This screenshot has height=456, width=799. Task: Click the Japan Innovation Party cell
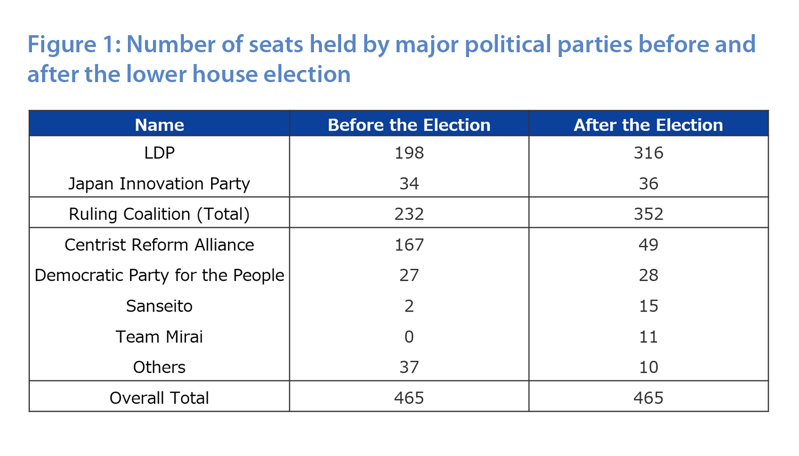click(x=159, y=184)
